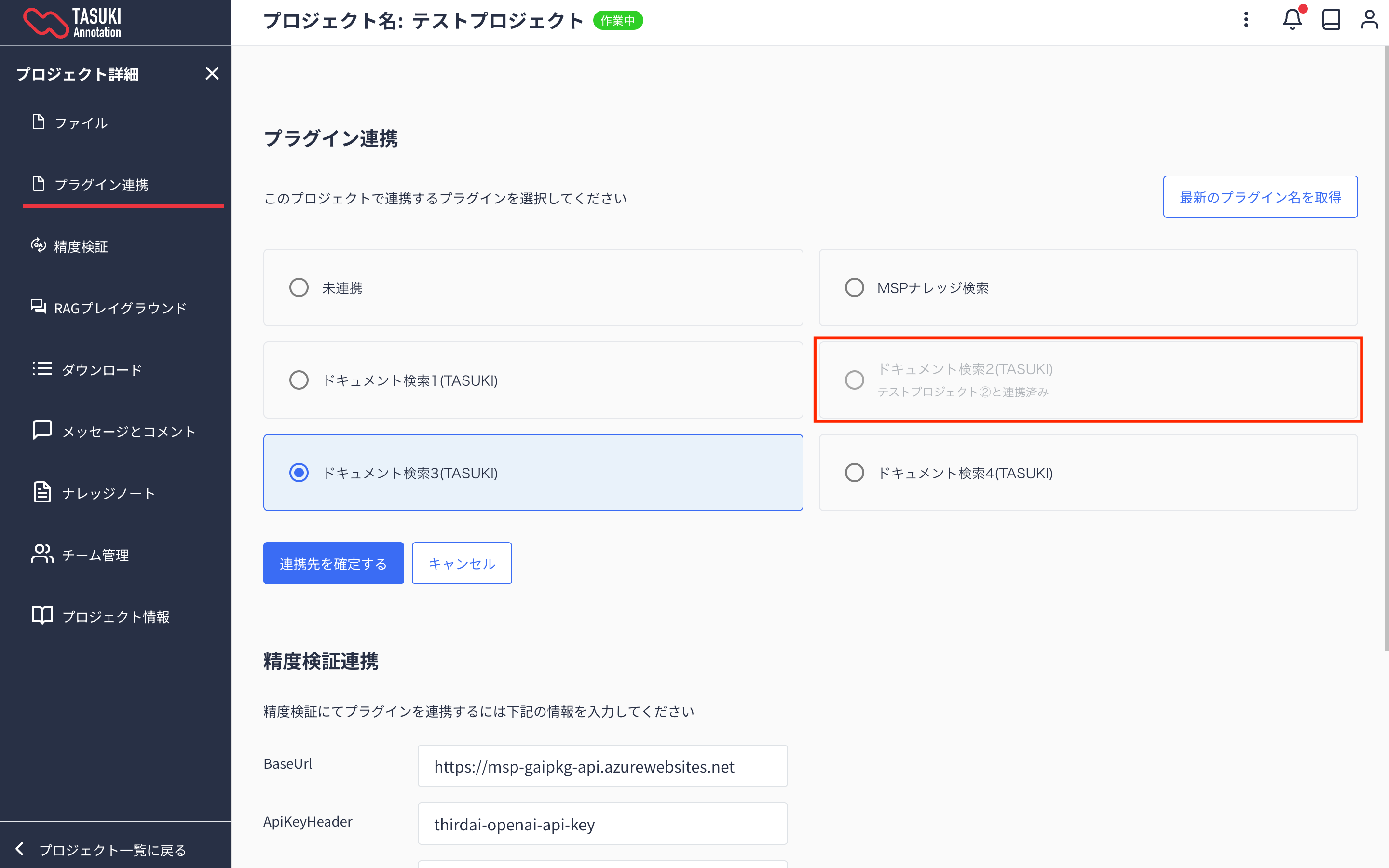Click the BaseUrl input field
Viewport: 1389px width, 868px height.
click(602, 766)
